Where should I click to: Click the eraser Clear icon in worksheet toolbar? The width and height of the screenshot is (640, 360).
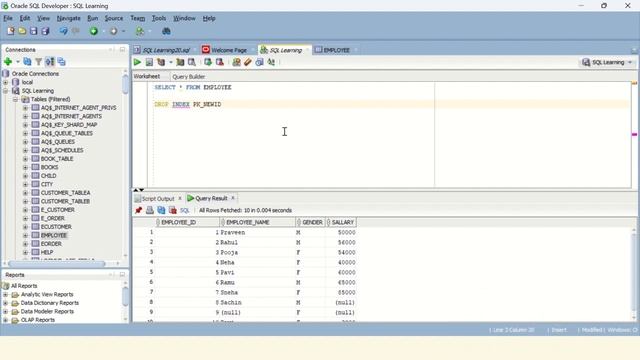(x=248, y=62)
